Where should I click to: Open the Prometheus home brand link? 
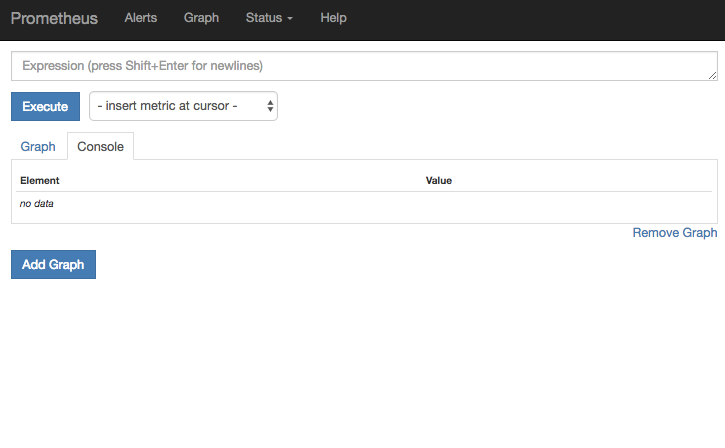[54, 18]
